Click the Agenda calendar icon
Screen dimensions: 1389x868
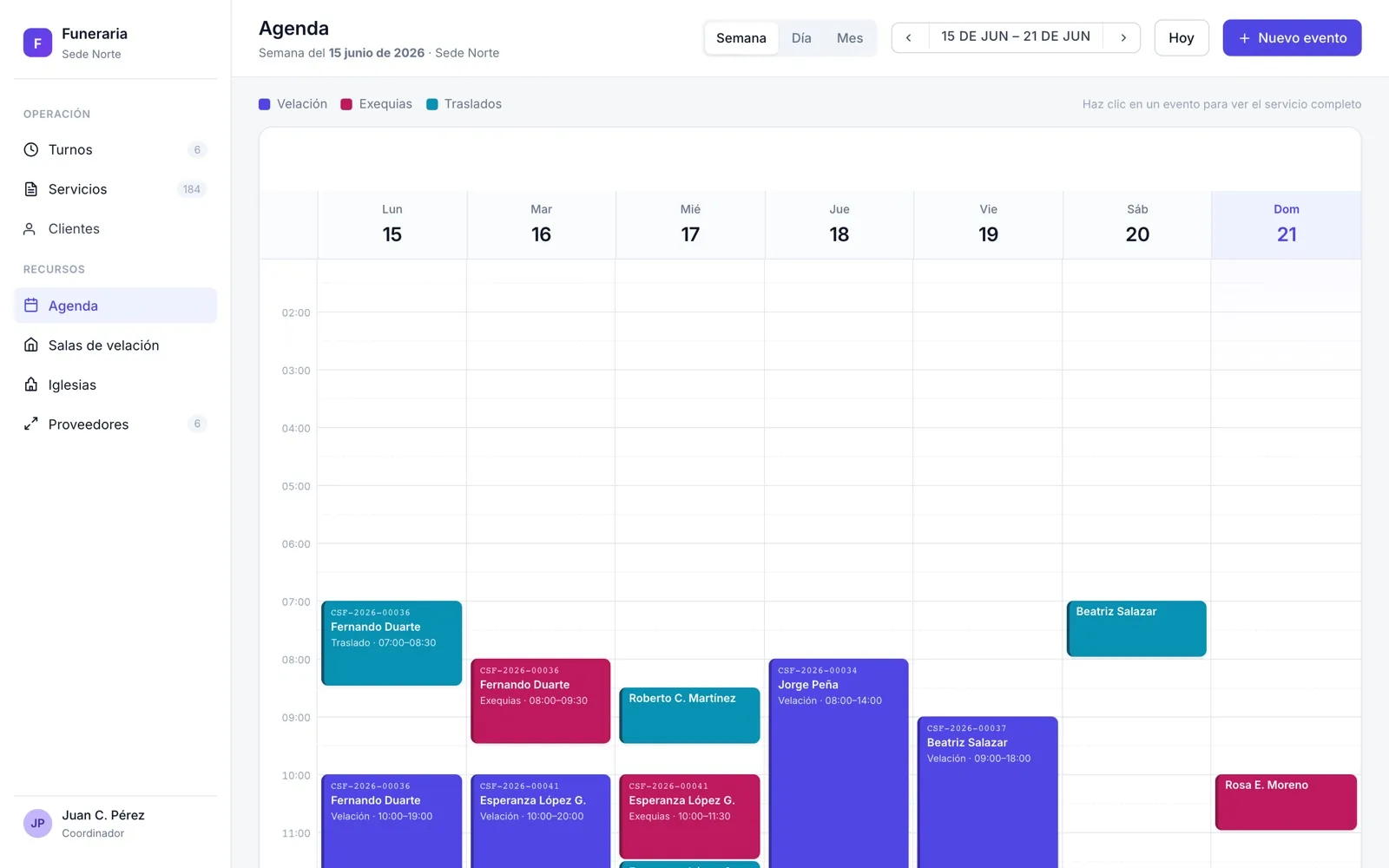click(x=31, y=306)
